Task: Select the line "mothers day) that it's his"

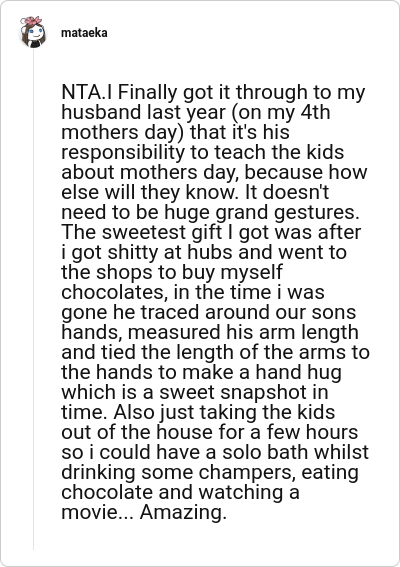Action: click(175, 132)
